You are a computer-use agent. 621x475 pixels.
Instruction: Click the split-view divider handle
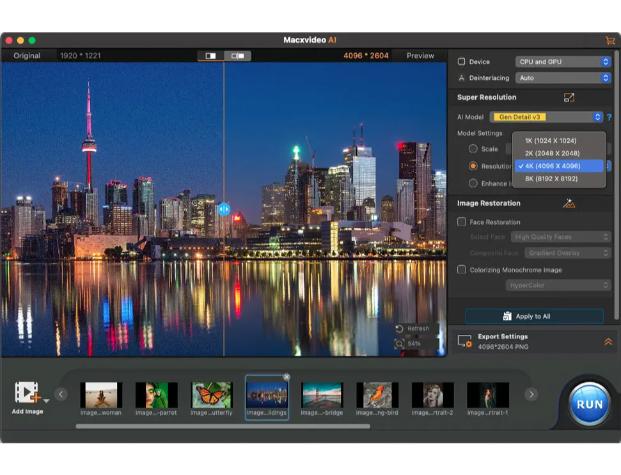[x=224, y=209]
